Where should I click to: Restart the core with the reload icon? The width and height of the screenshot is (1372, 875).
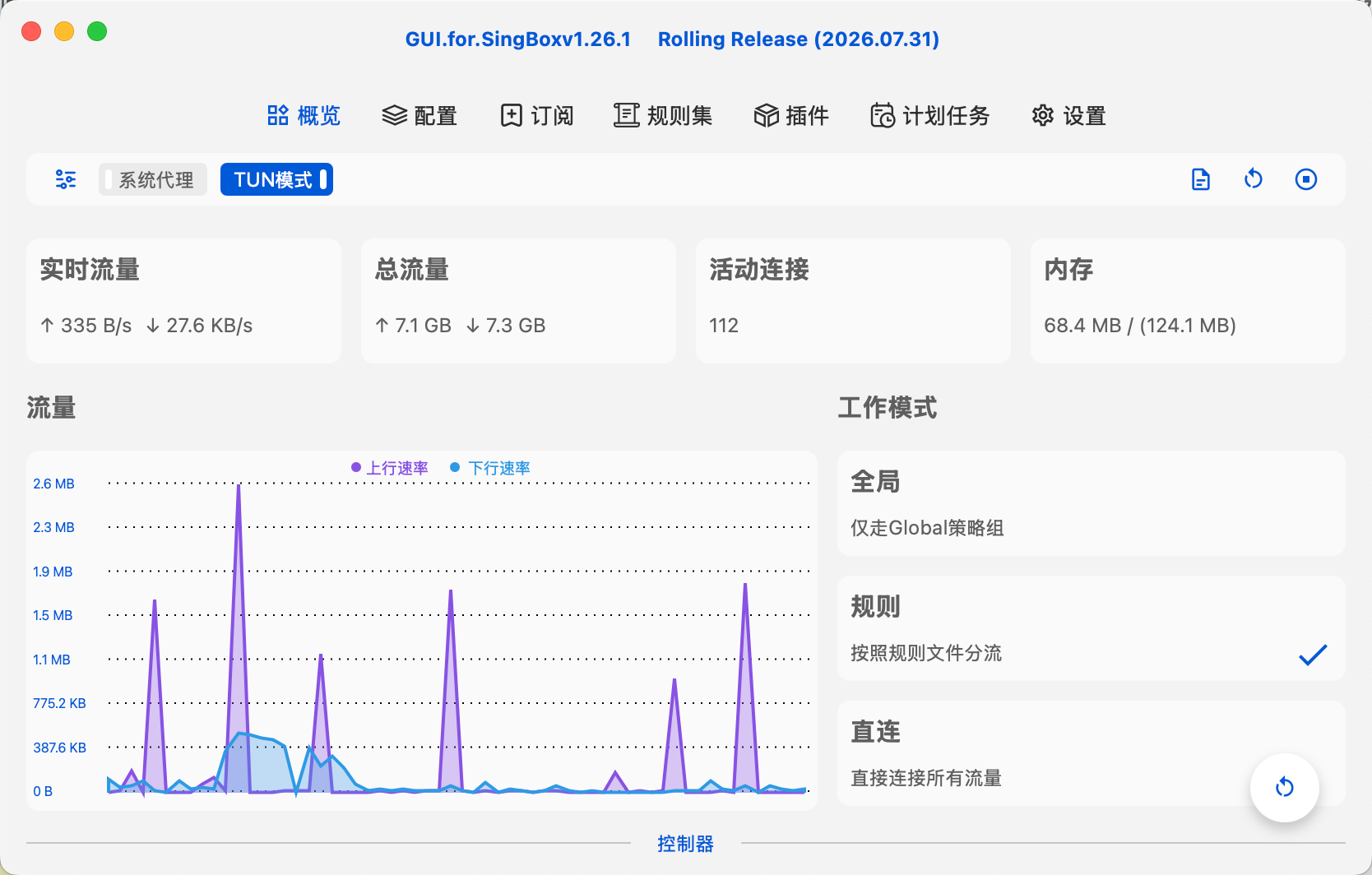click(x=1254, y=178)
